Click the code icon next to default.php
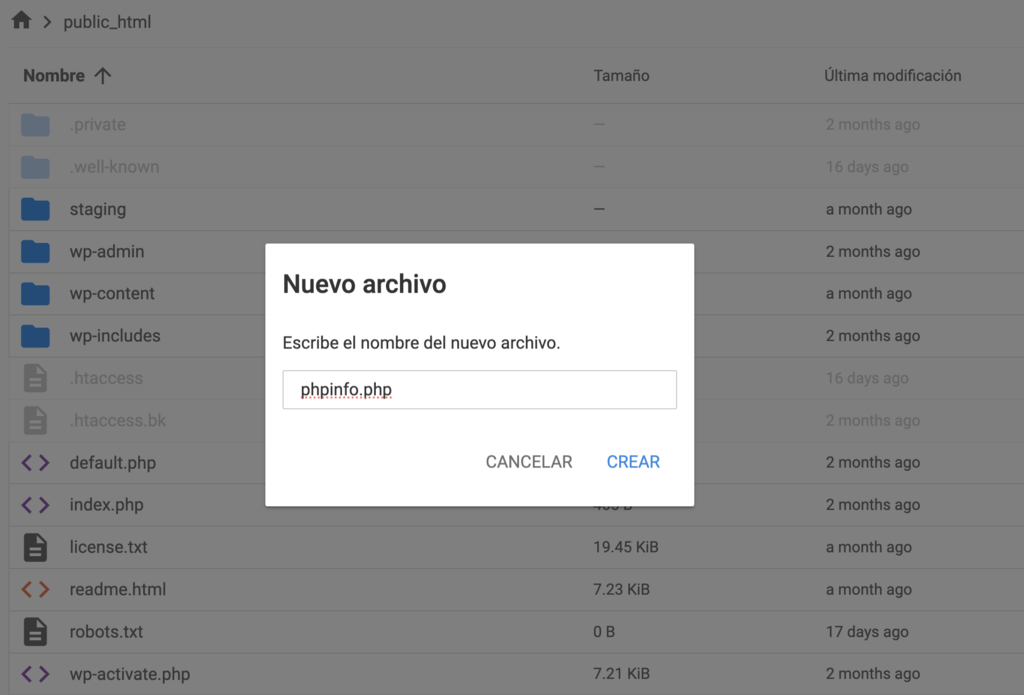This screenshot has width=1024, height=695. [33, 462]
